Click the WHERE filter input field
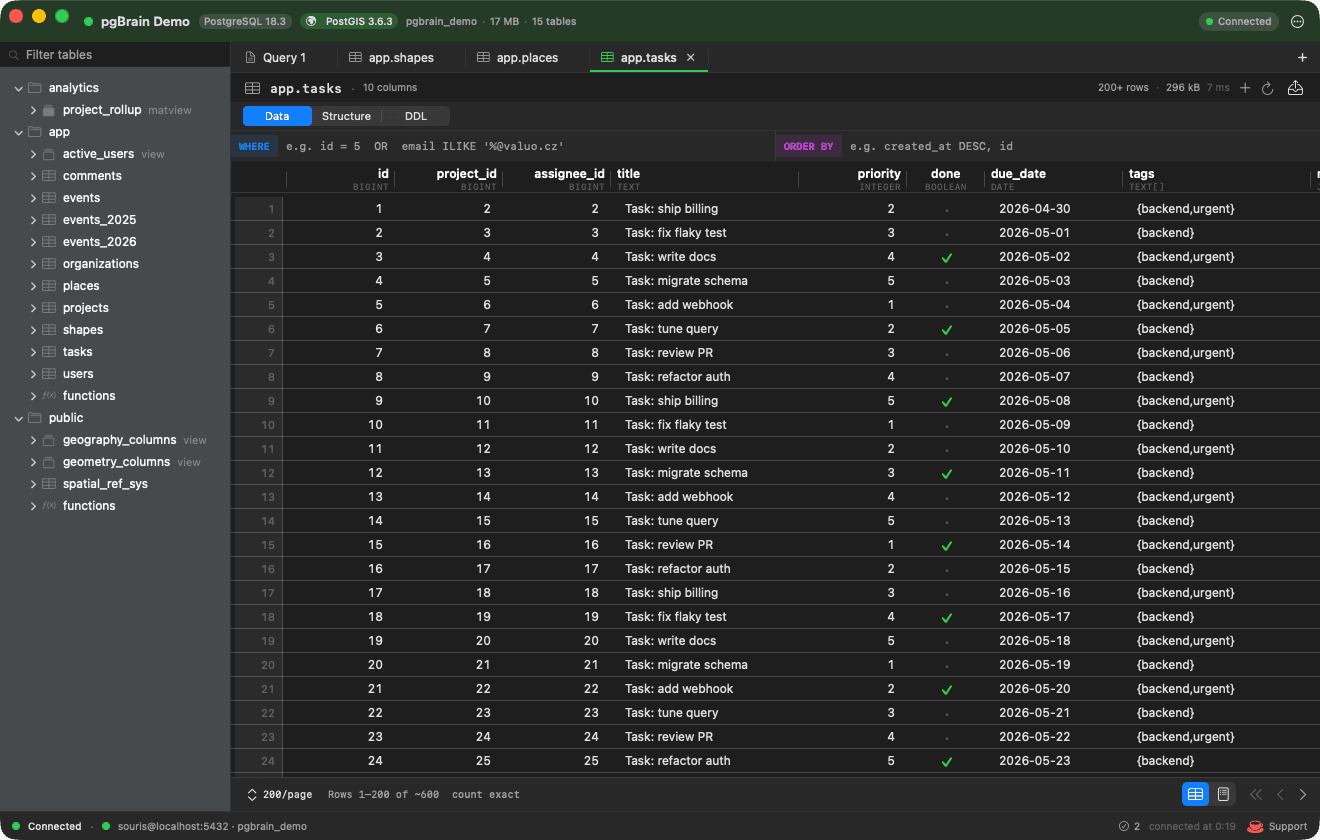Image resolution: width=1320 pixels, height=840 pixels. (526, 146)
